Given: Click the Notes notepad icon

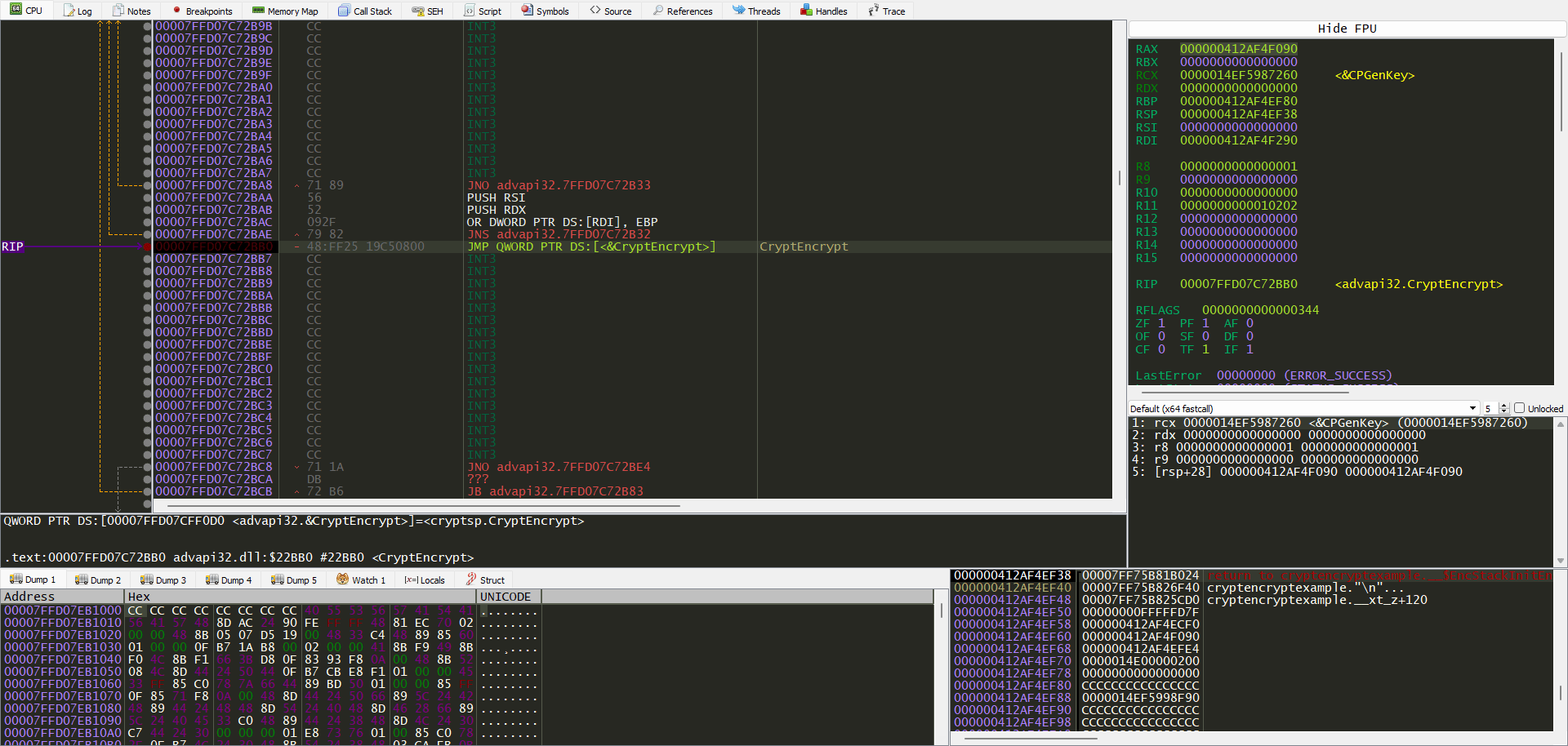Looking at the screenshot, I should [118, 11].
